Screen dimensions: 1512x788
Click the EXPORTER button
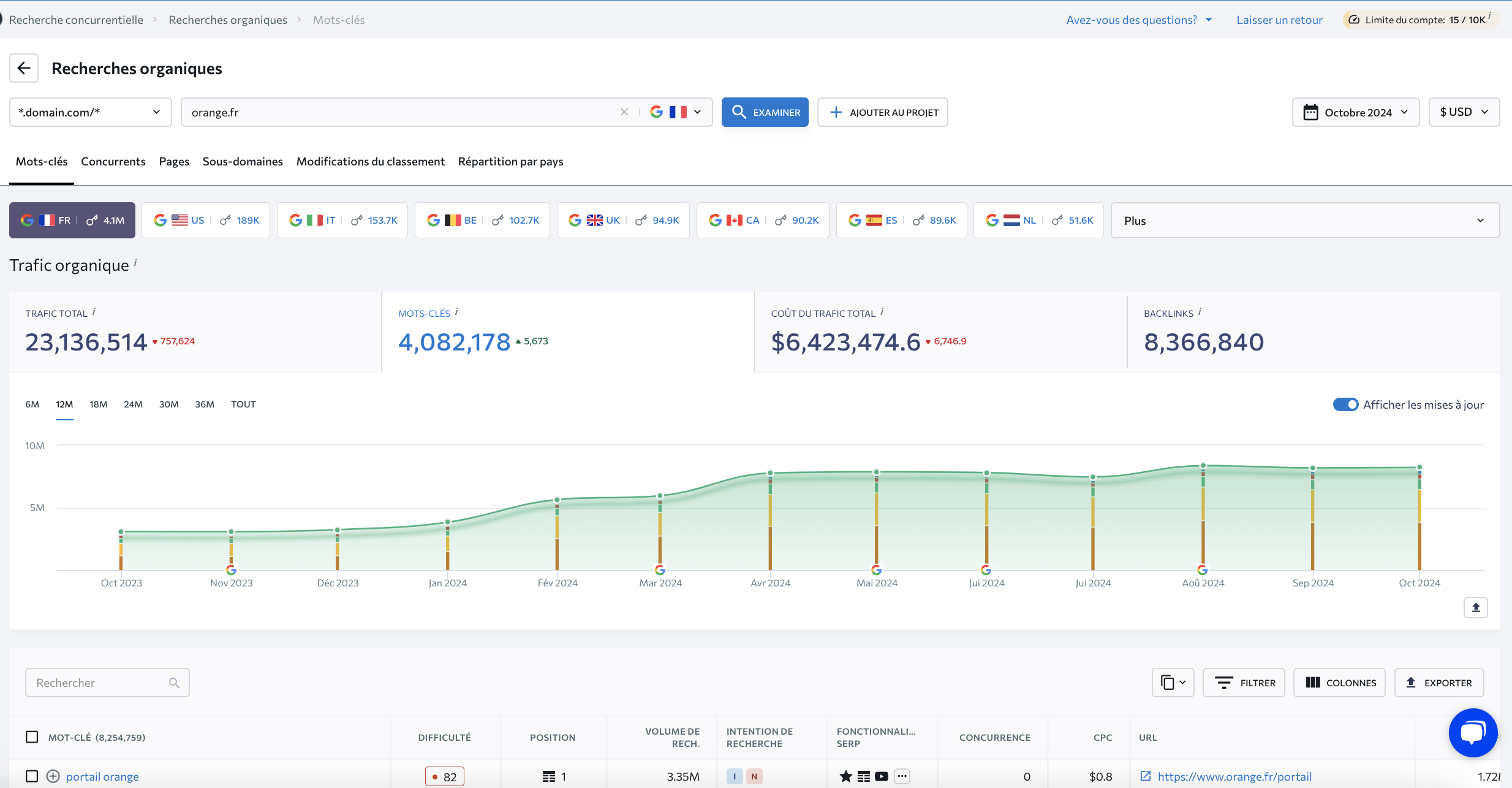pyautogui.click(x=1439, y=683)
